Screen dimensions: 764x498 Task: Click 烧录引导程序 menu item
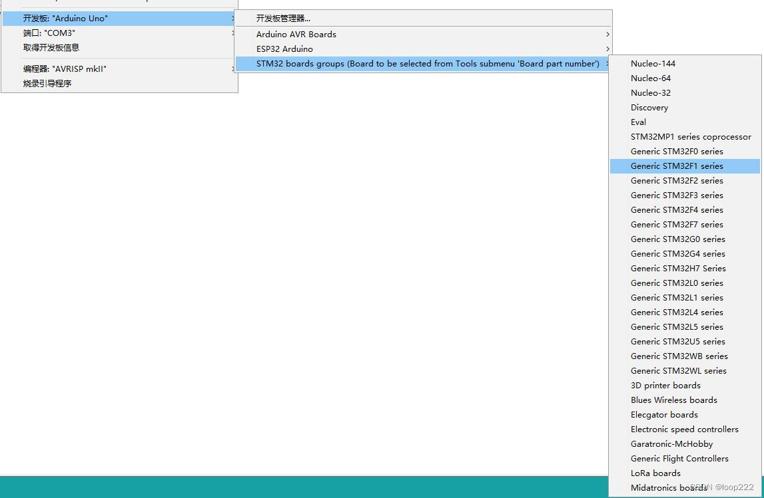pyautogui.click(x=119, y=83)
